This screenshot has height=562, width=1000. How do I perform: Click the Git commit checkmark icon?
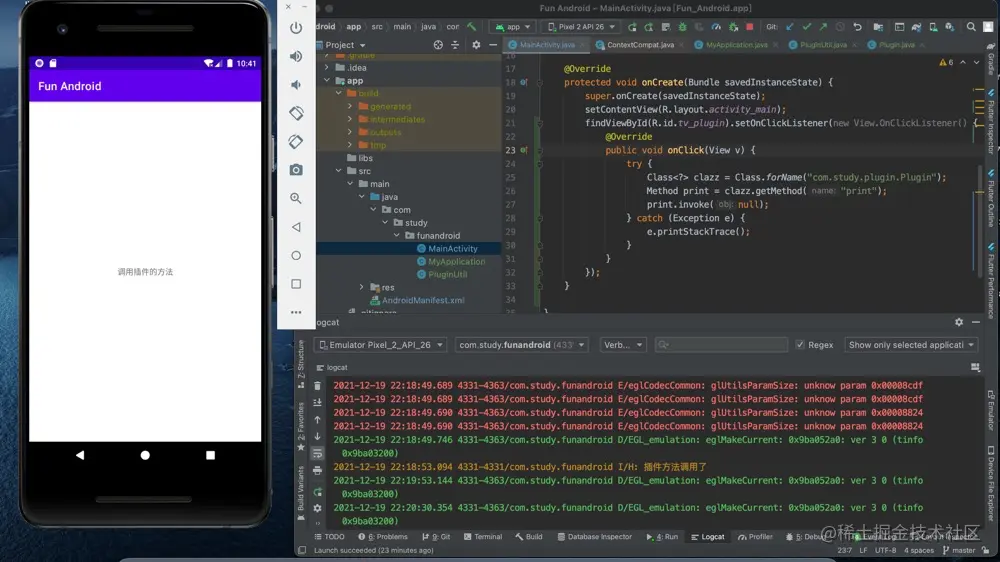click(x=807, y=27)
